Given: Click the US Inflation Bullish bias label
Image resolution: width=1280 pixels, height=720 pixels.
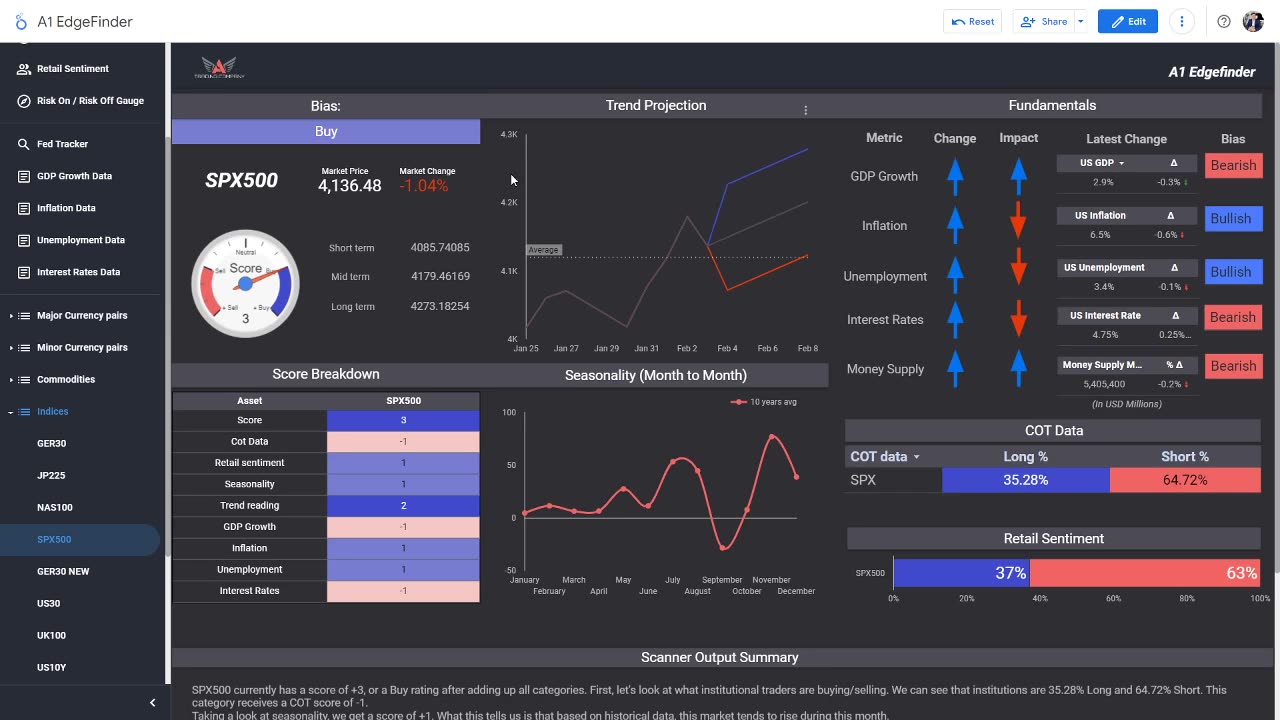Looking at the screenshot, I should coord(1233,219).
